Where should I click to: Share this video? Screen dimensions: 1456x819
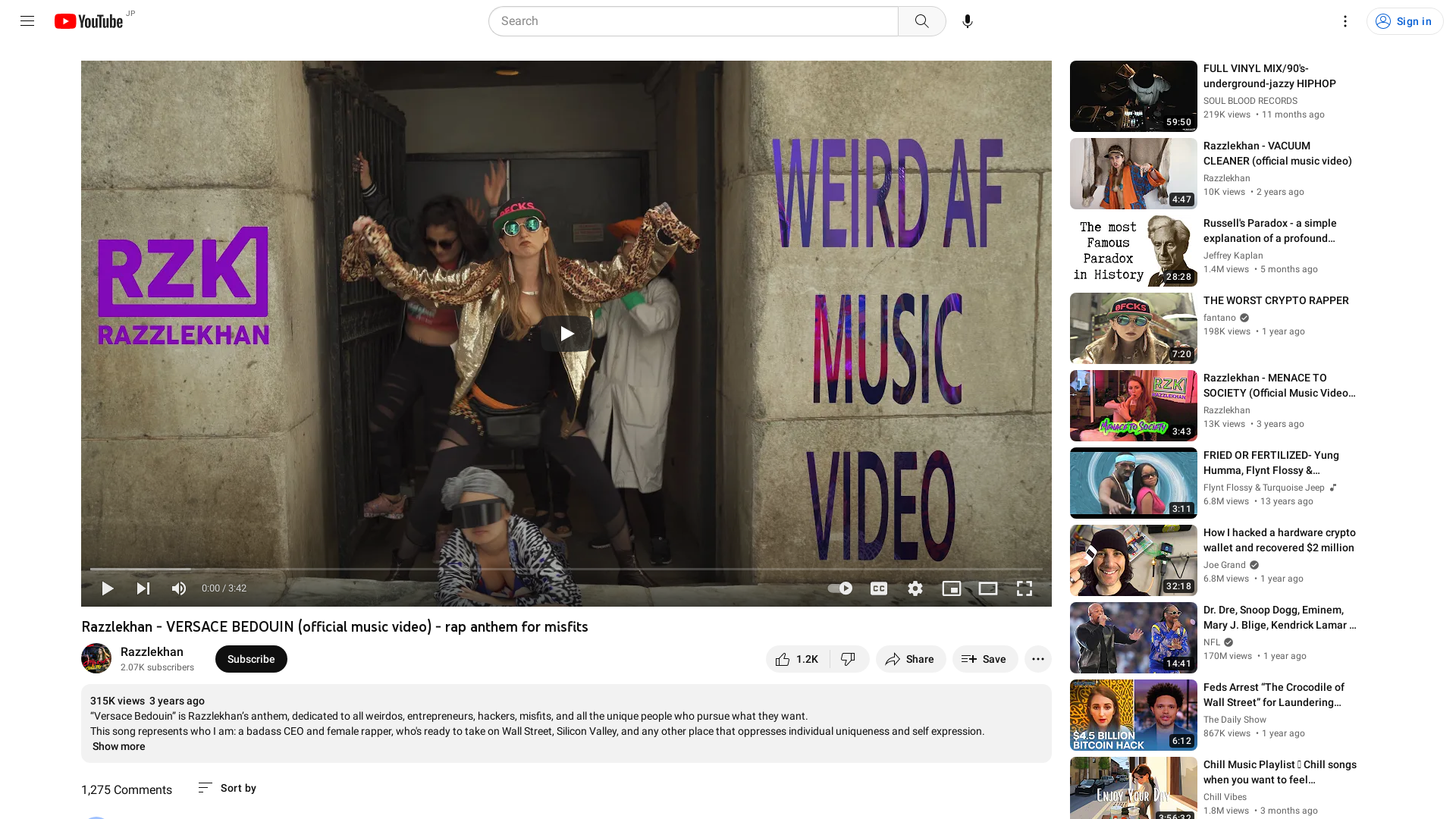coord(911,659)
